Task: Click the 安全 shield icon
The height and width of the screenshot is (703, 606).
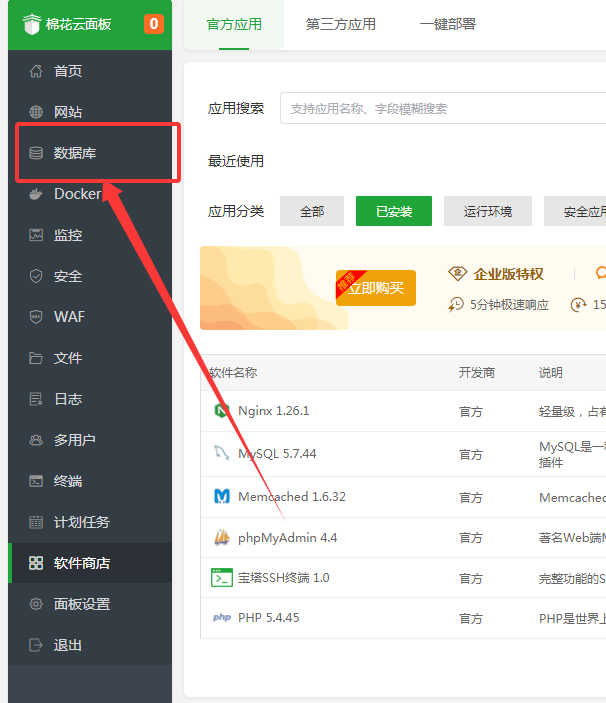Action: 36,276
